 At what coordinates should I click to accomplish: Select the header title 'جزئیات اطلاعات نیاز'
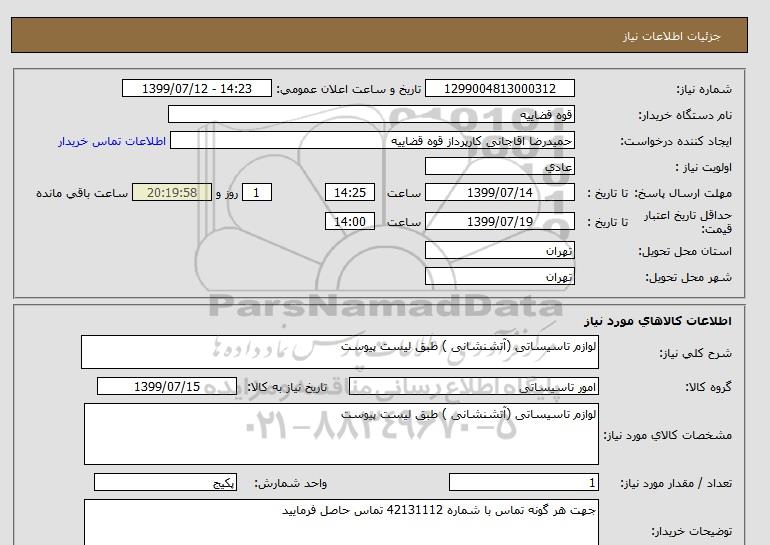click(671, 37)
